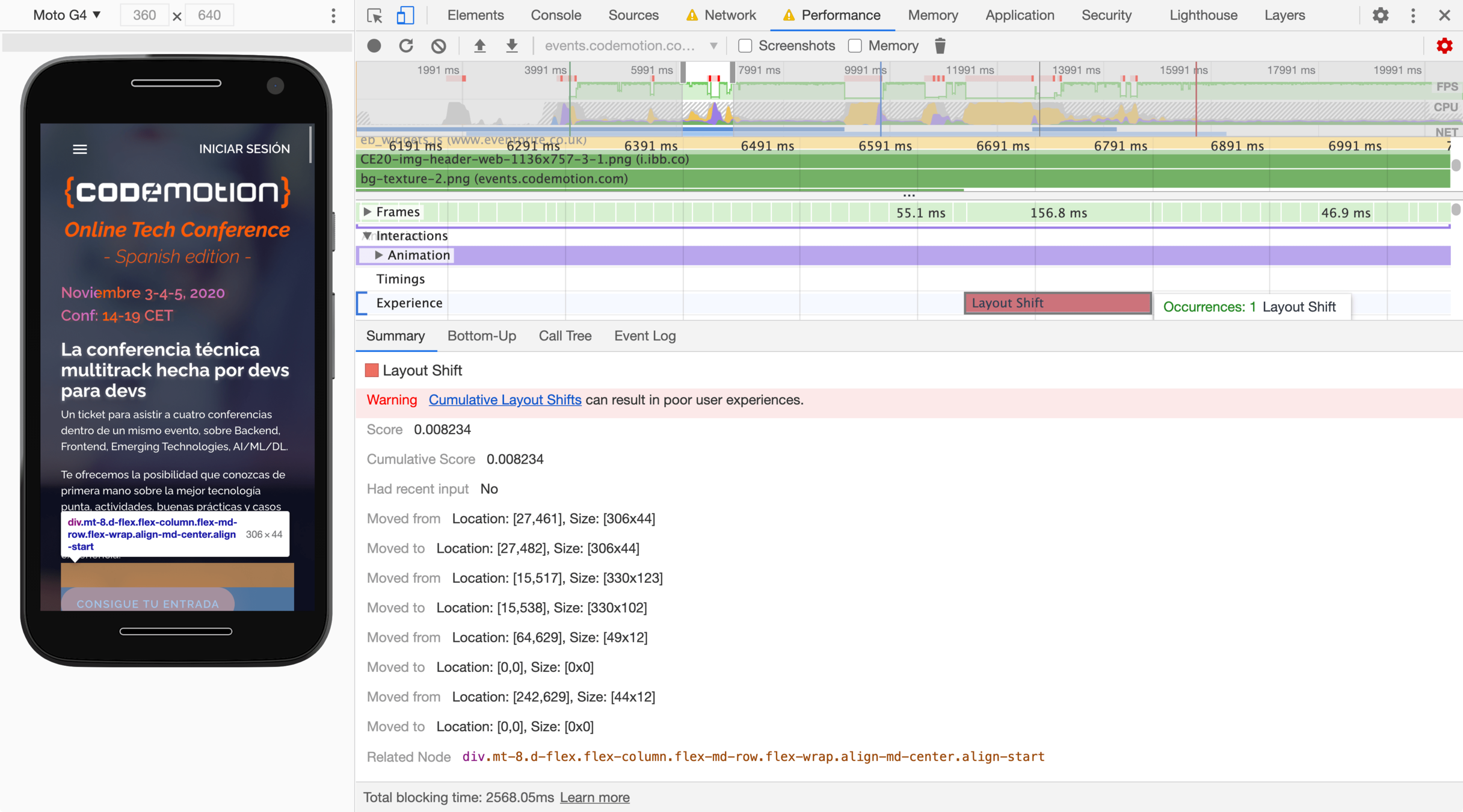Open red capture settings gear
1463x812 pixels.
[1444, 46]
